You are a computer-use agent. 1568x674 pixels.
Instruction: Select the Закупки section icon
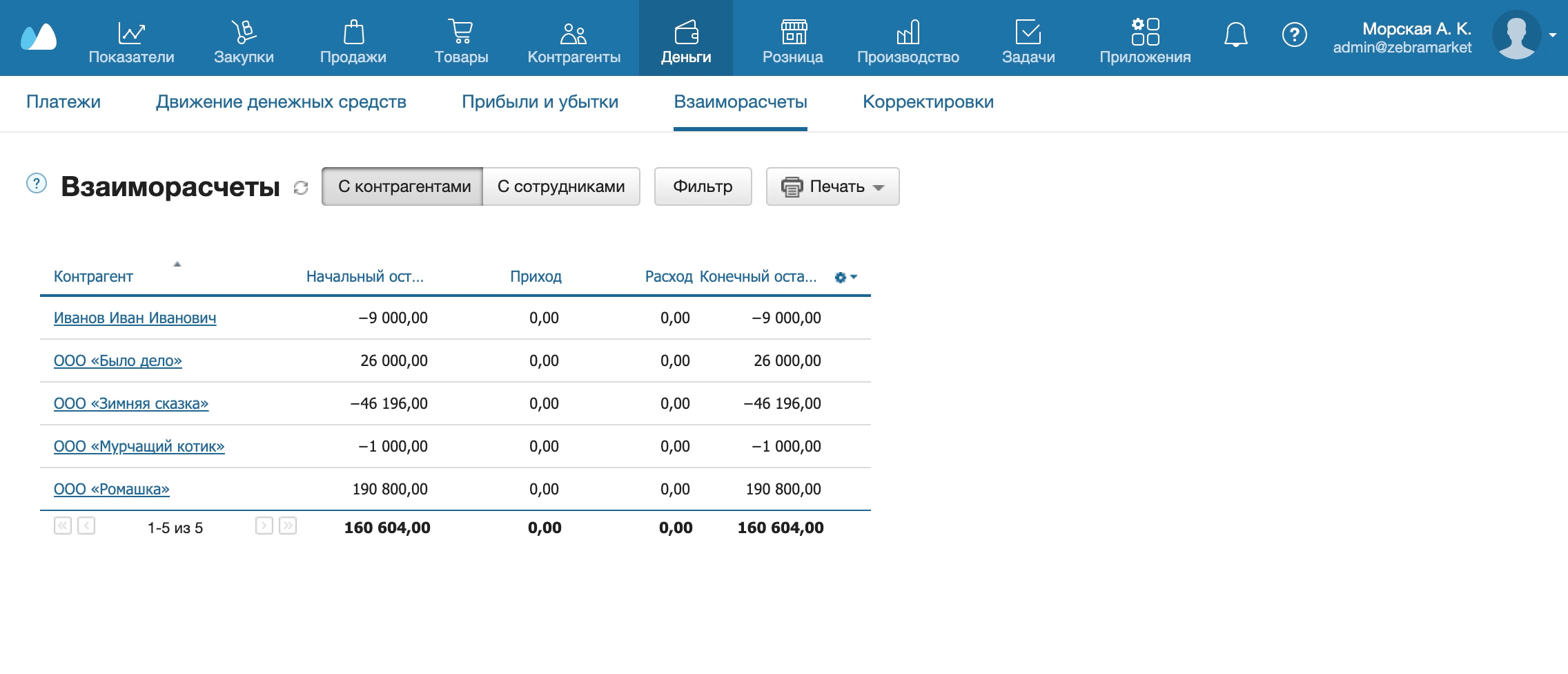[245, 31]
